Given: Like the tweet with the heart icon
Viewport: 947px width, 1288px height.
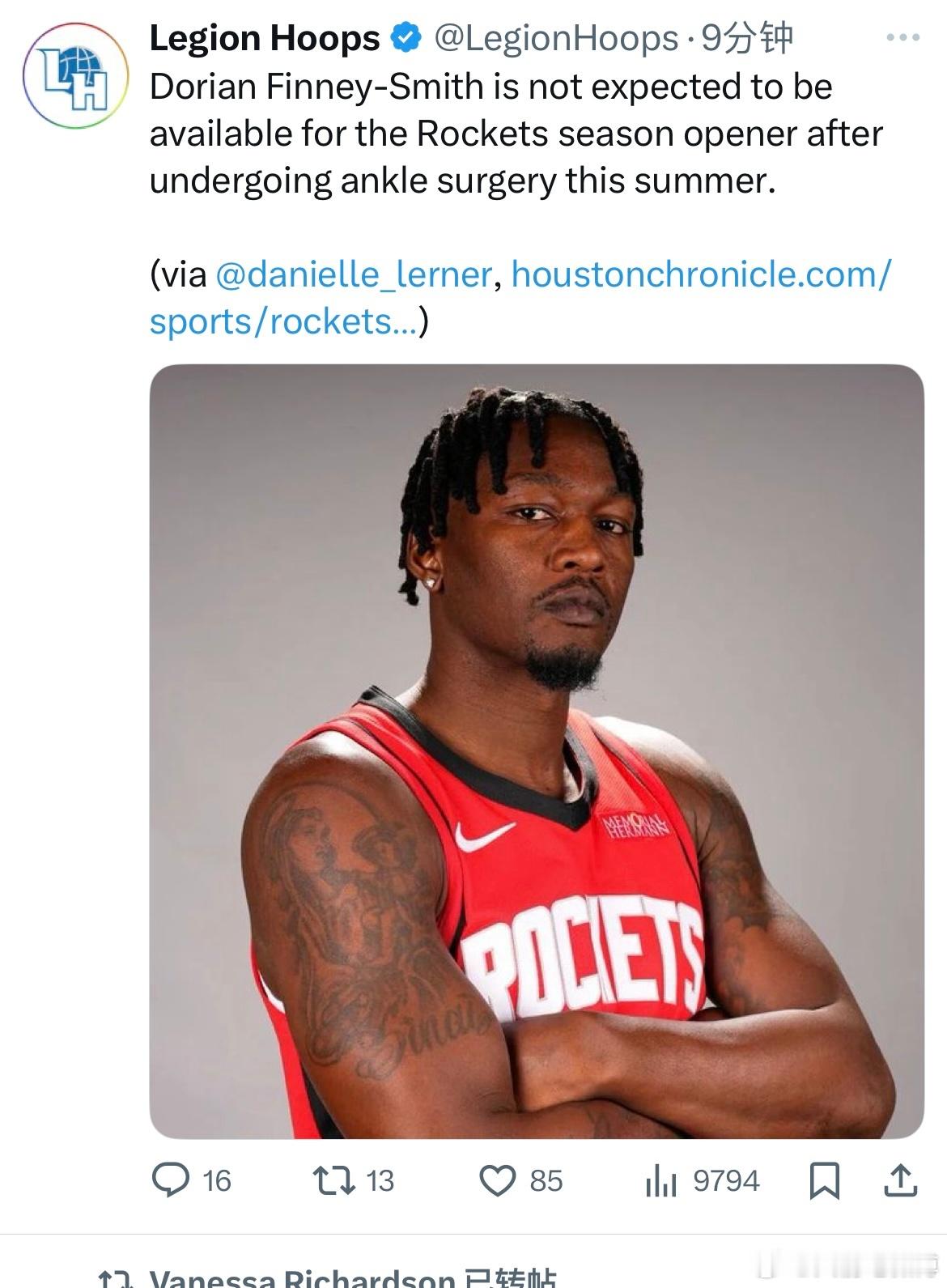Looking at the screenshot, I should pyautogui.click(x=498, y=1180).
